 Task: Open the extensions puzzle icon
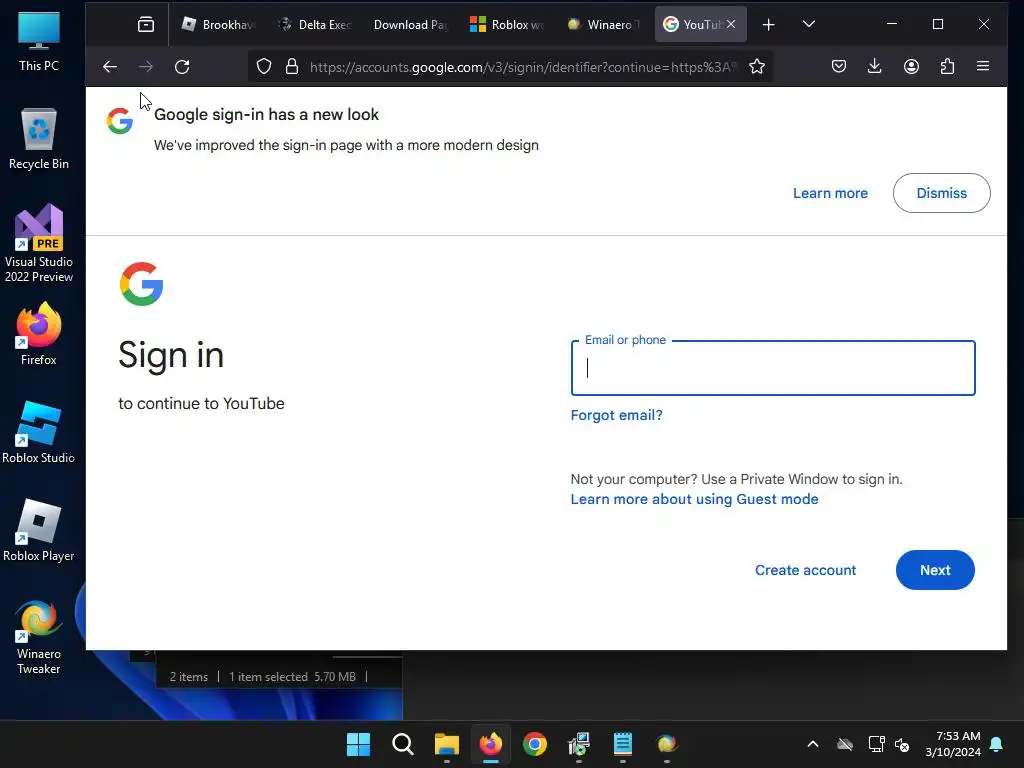click(948, 67)
